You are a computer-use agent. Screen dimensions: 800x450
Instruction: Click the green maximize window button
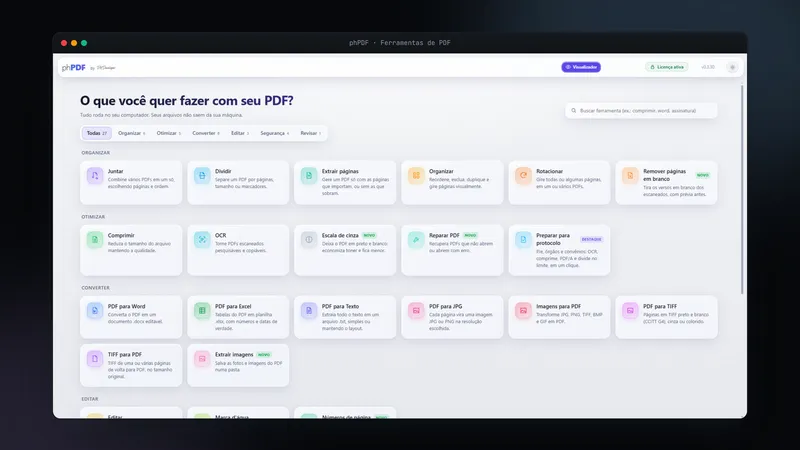84,43
